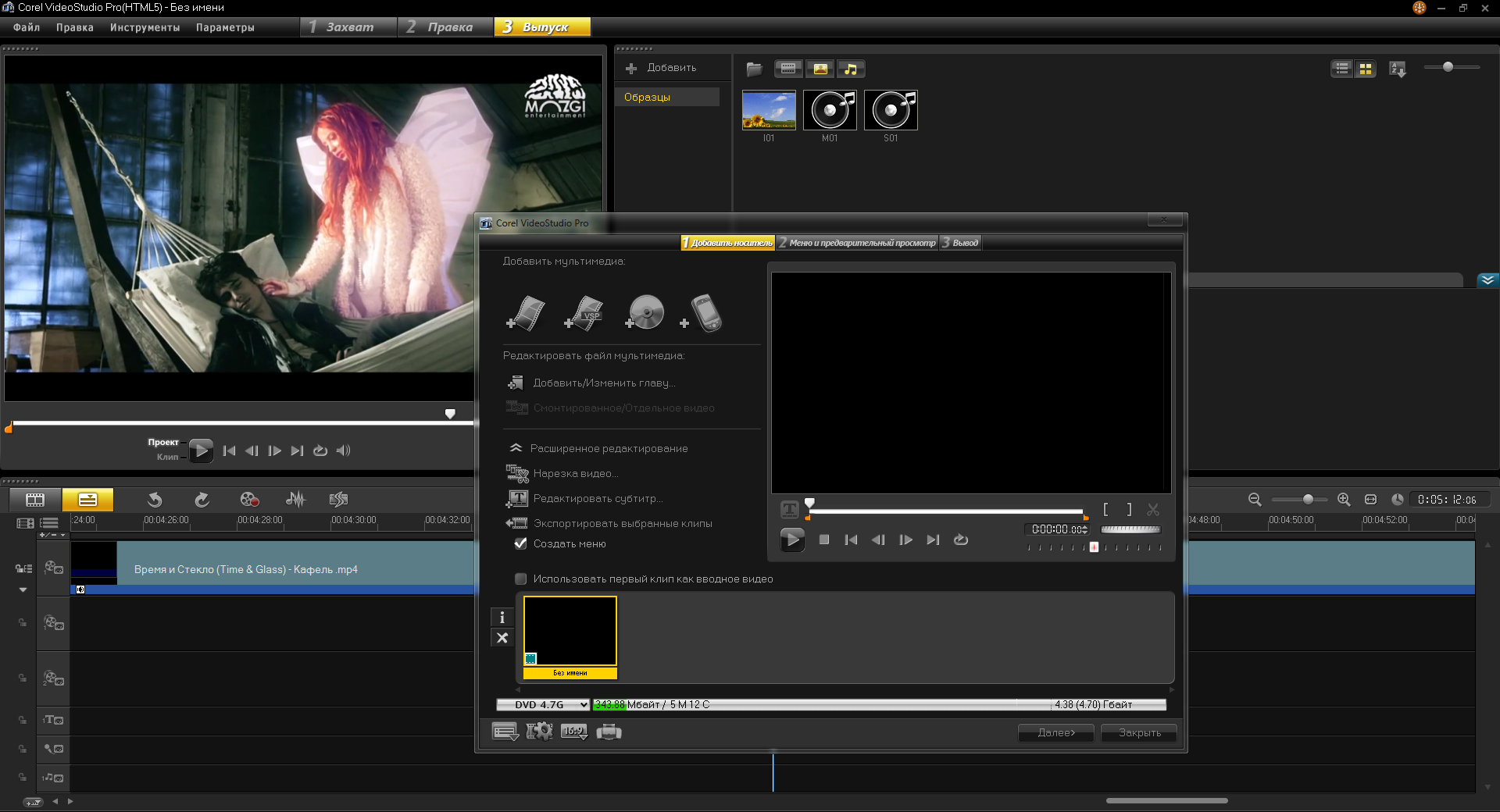
Task: Click the Далее> button
Action: coord(1056,732)
